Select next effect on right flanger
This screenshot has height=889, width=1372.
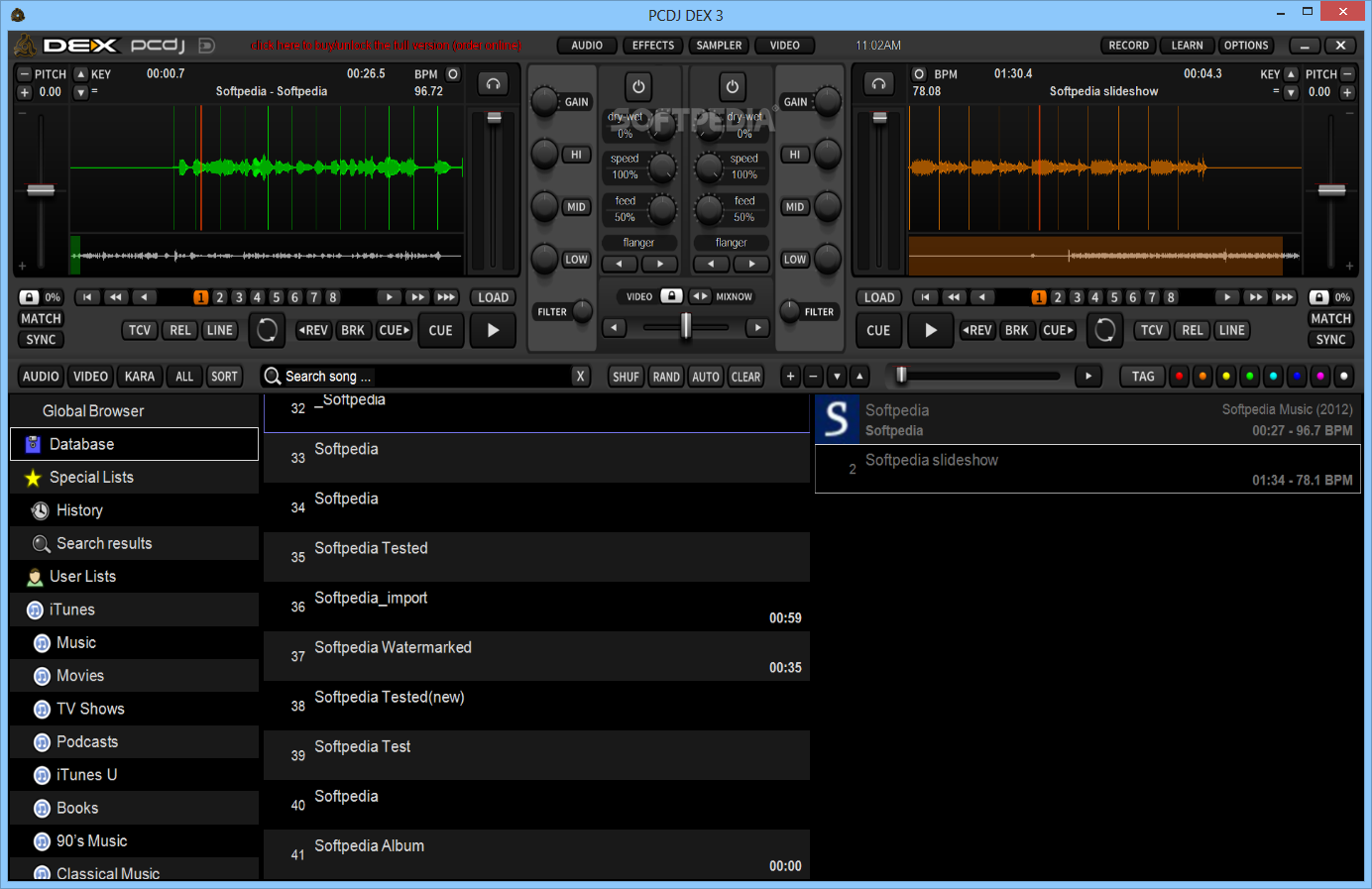click(752, 264)
